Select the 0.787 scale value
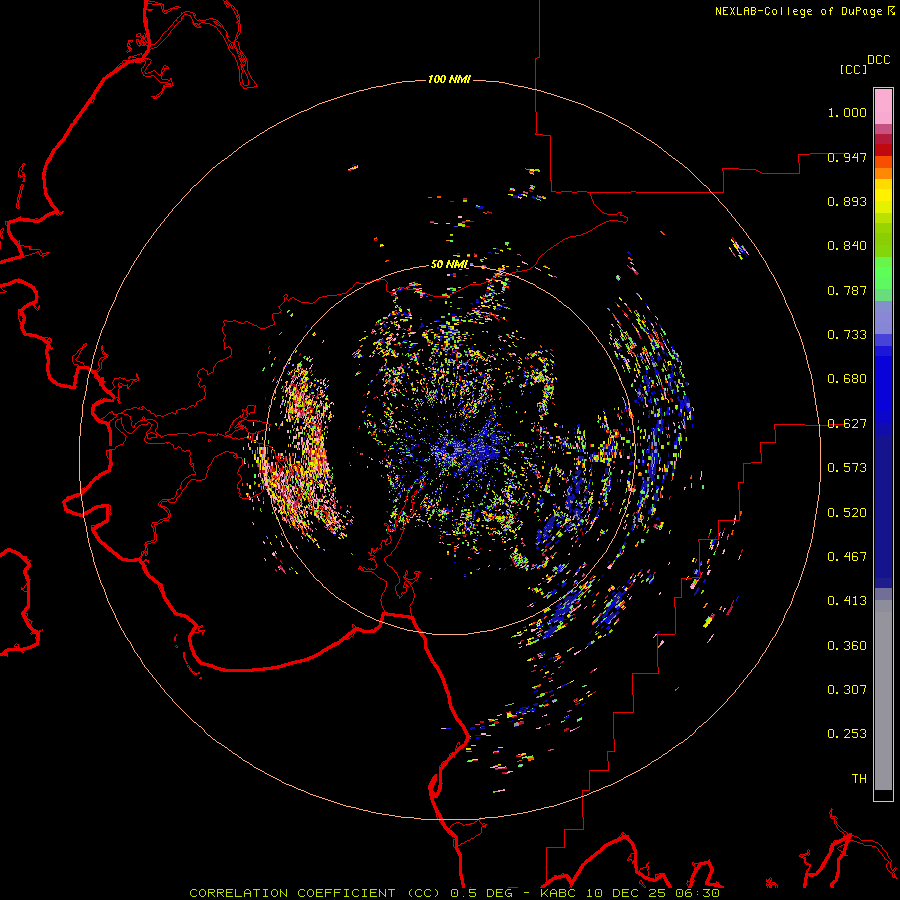 (847, 290)
